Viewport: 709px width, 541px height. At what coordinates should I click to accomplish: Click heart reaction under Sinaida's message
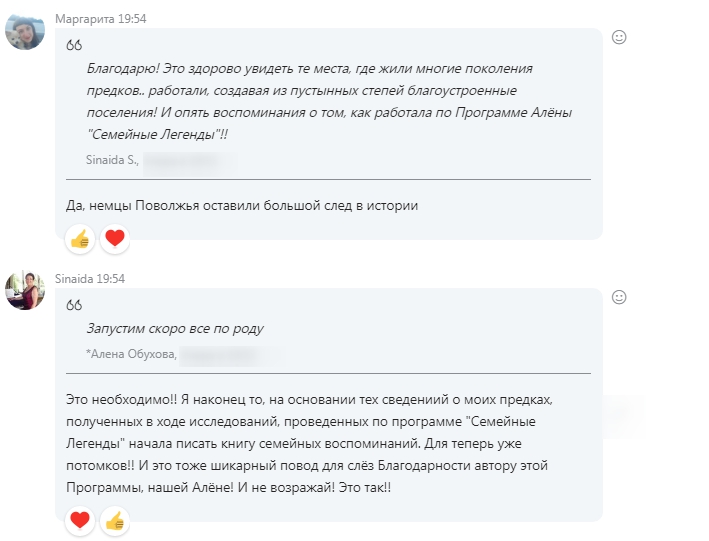tap(80, 520)
